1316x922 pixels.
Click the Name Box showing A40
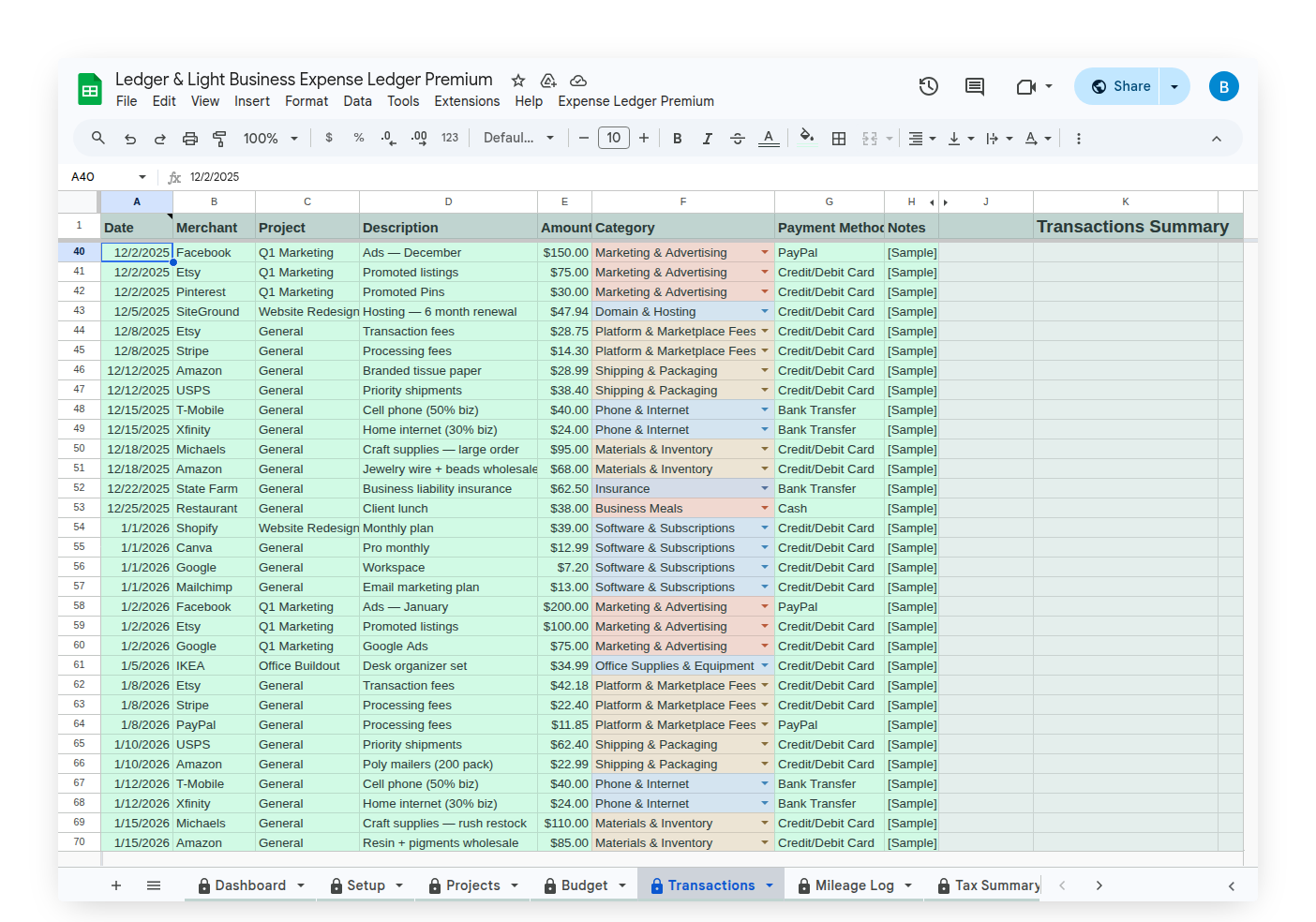click(109, 176)
